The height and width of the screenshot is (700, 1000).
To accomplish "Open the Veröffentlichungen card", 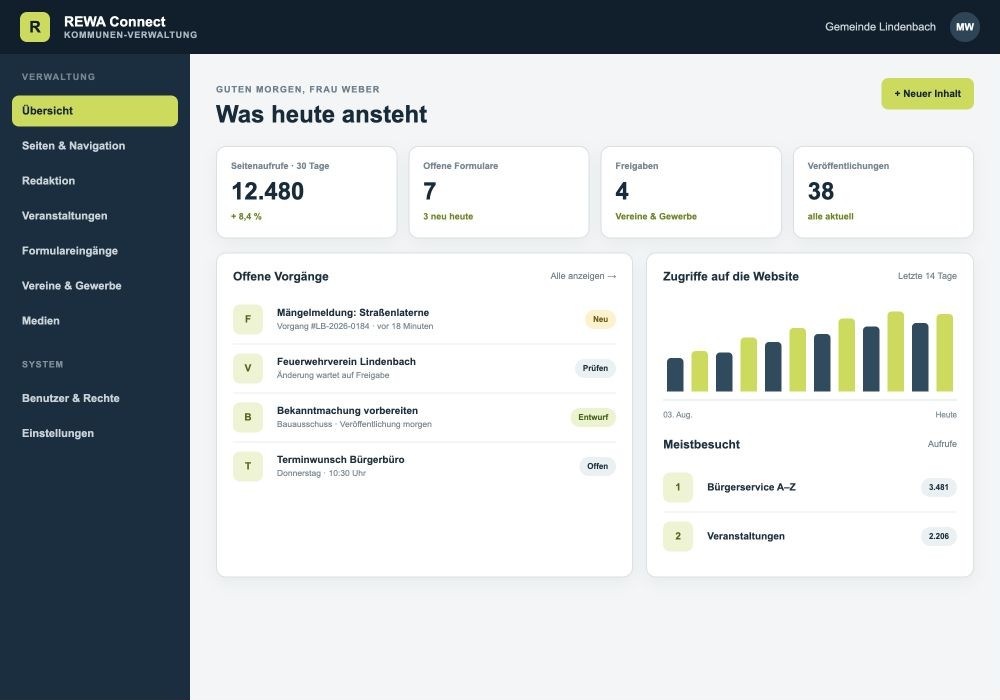I will 883,192.
